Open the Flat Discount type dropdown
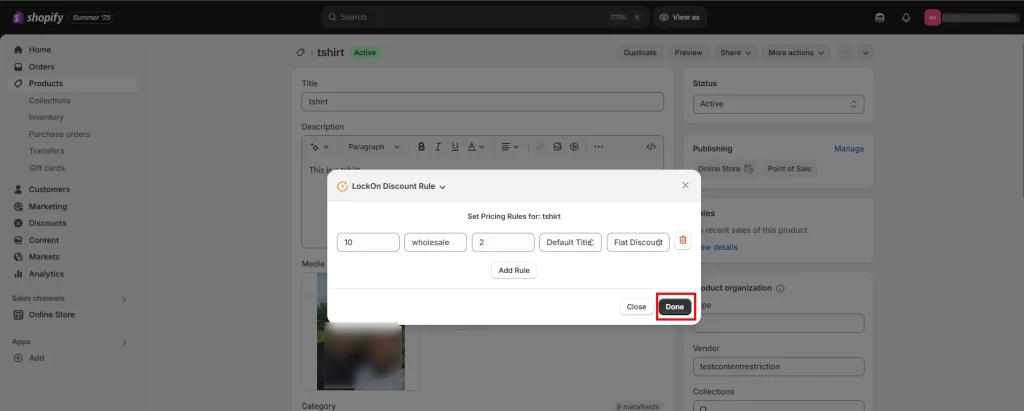The width and height of the screenshot is (1024, 411). pyautogui.click(x=637, y=242)
